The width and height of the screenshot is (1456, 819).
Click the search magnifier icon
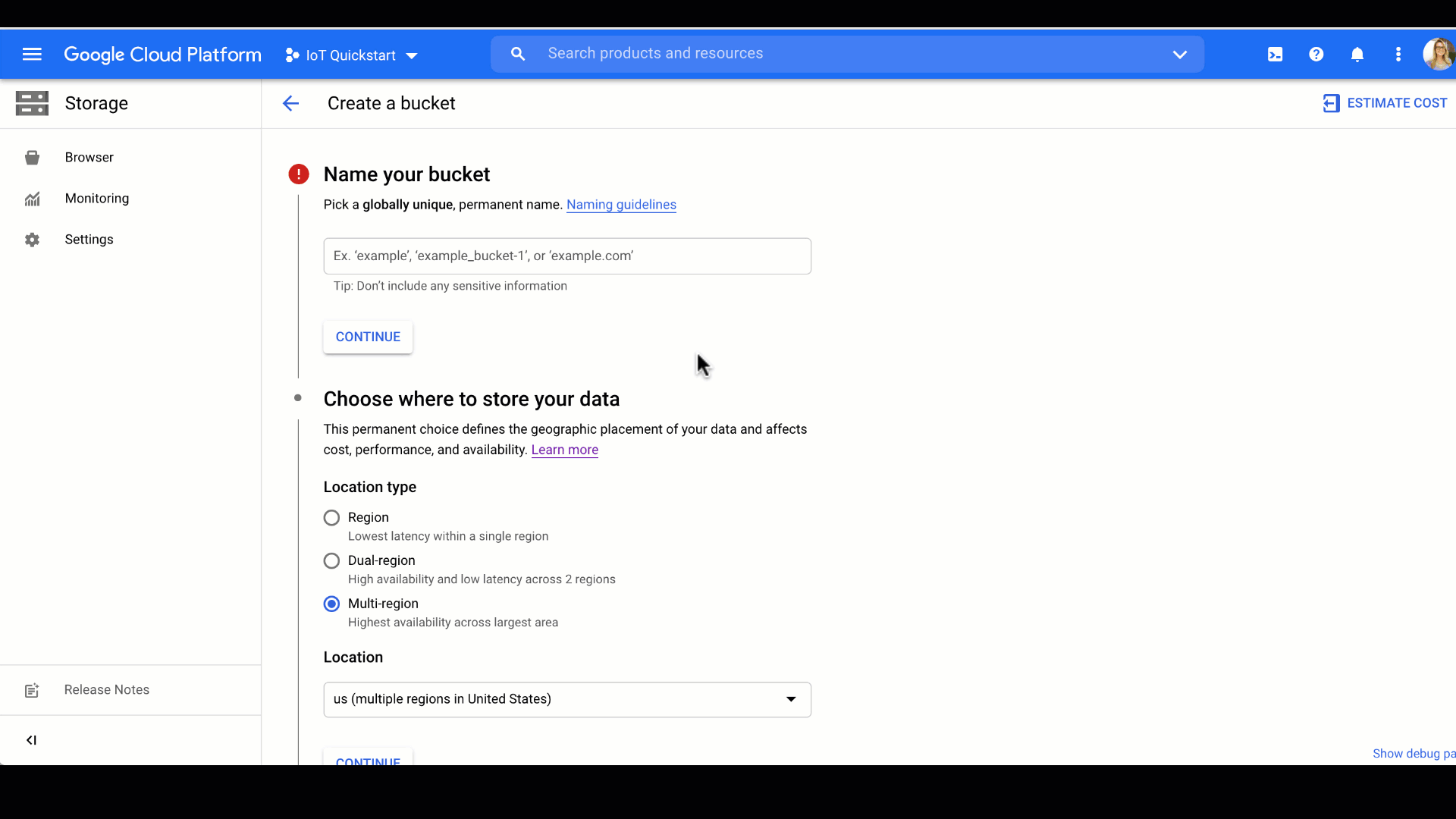(518, 54)
